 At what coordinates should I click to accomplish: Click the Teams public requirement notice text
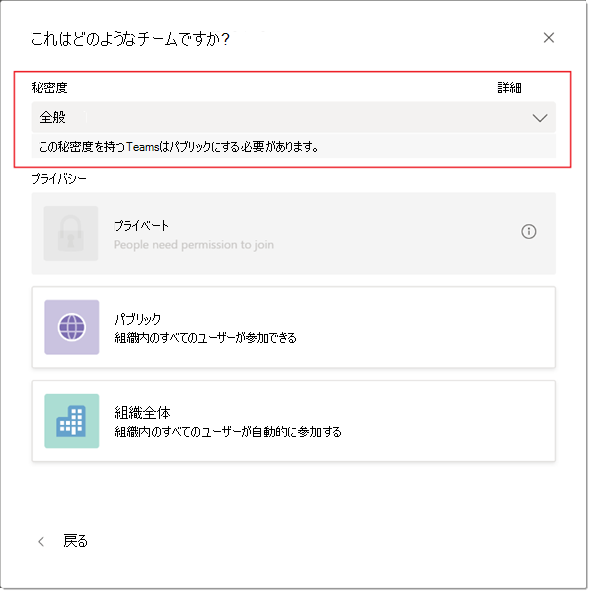(179, 146)
